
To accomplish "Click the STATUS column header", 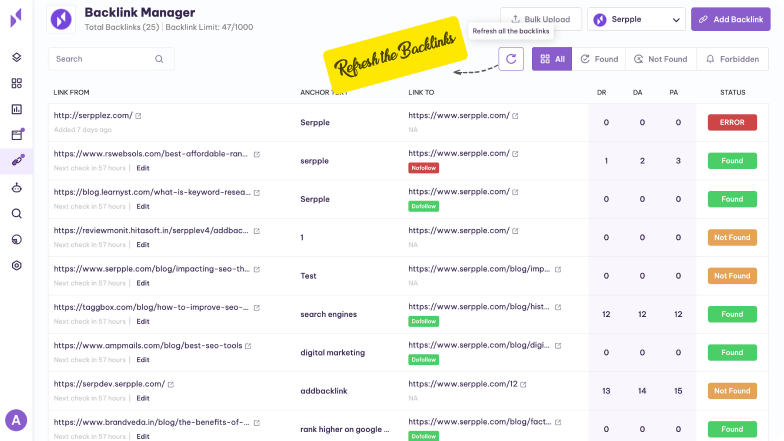I will pyautogui.click(x=732, y=92).
